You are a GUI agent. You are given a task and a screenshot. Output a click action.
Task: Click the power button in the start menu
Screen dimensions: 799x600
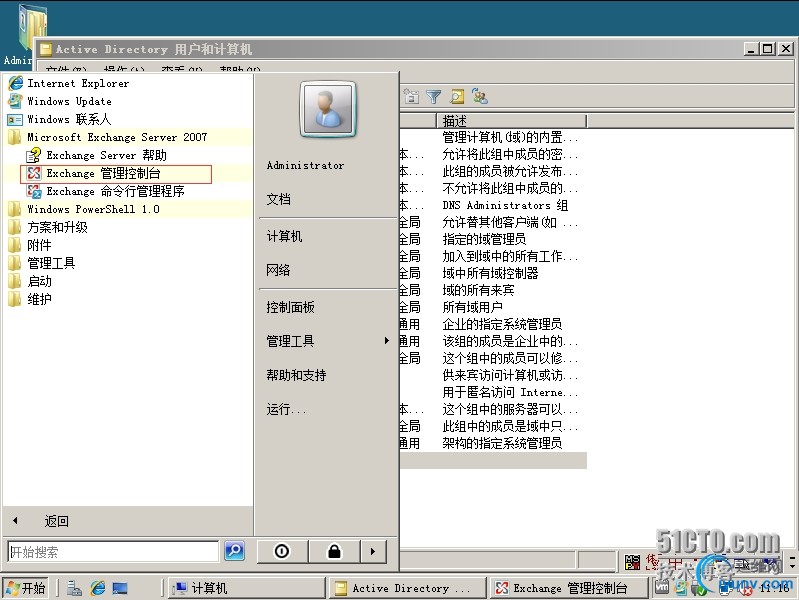(x=282, y=551)
